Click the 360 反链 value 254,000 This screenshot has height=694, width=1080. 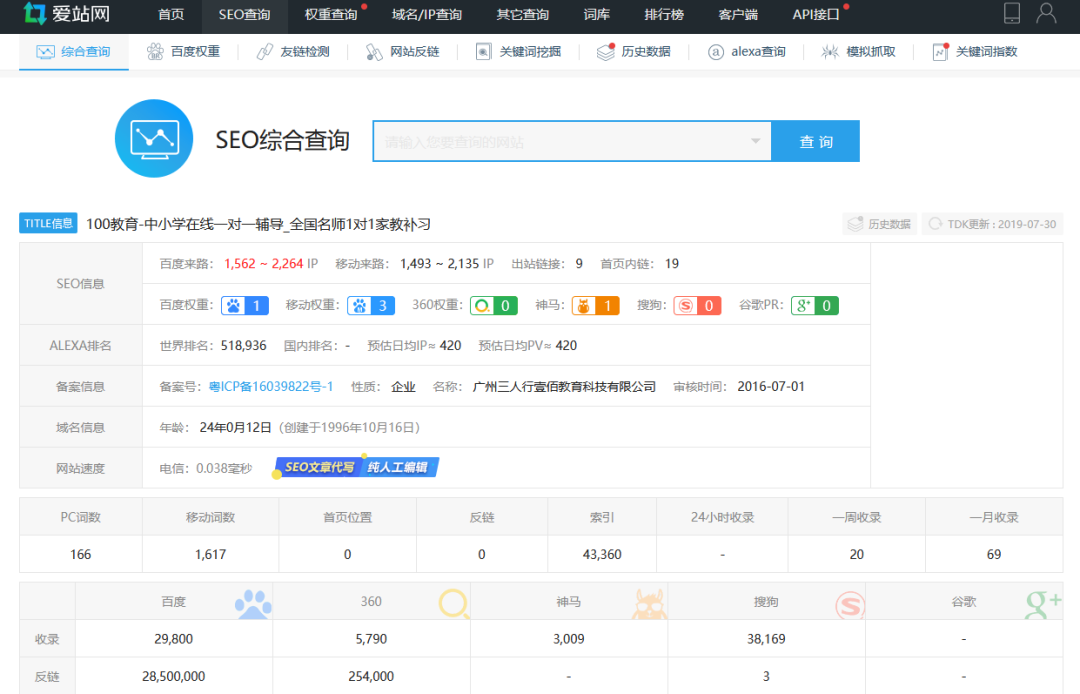tap(371, 677)
